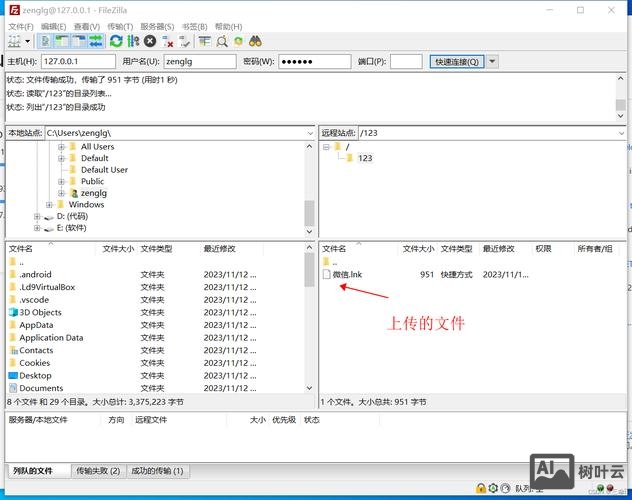Image resolution: width=632 pixels, height=500 pixels.
Task: Expand the D: drive tree node
Action: [x=38, y=216]
